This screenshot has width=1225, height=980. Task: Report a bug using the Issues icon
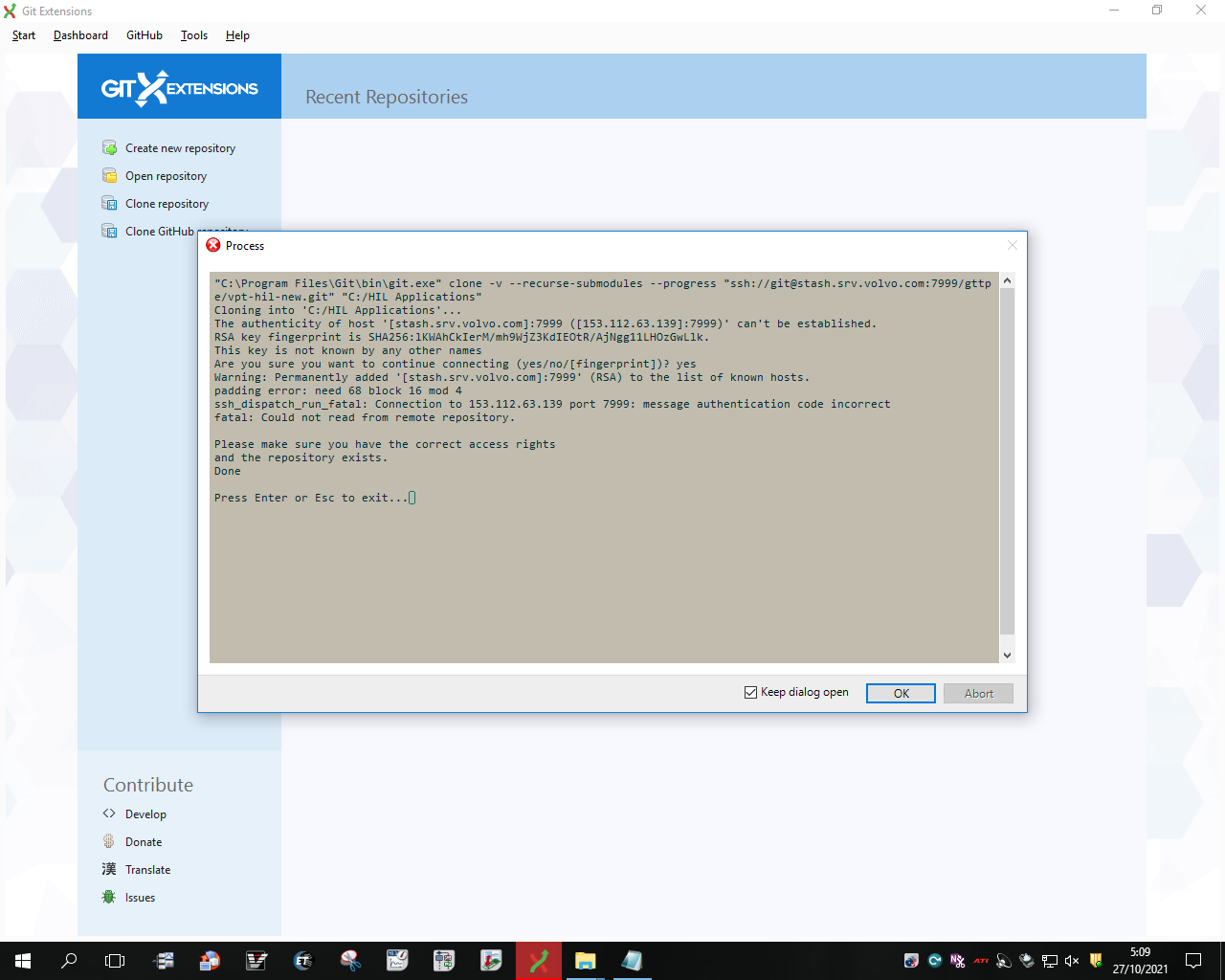click(x=109, y=897)
